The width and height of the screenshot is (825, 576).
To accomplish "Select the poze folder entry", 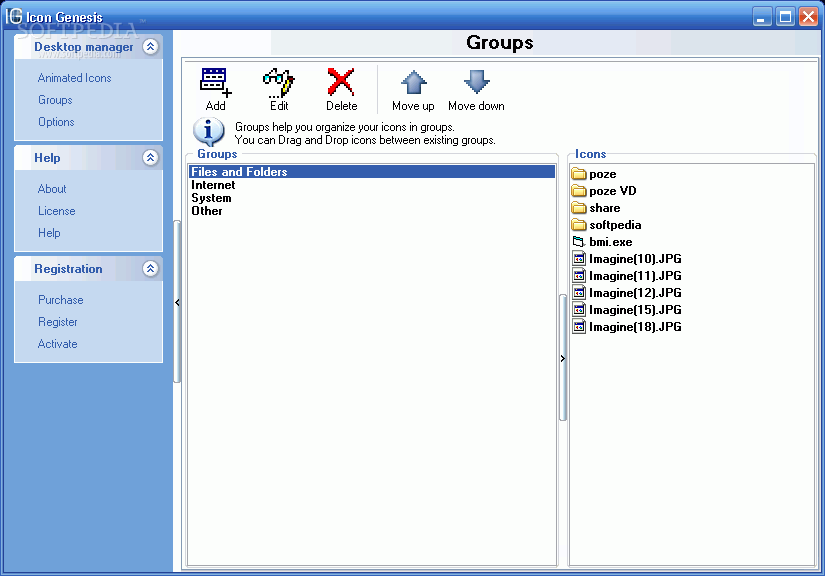I will (602, 174).
